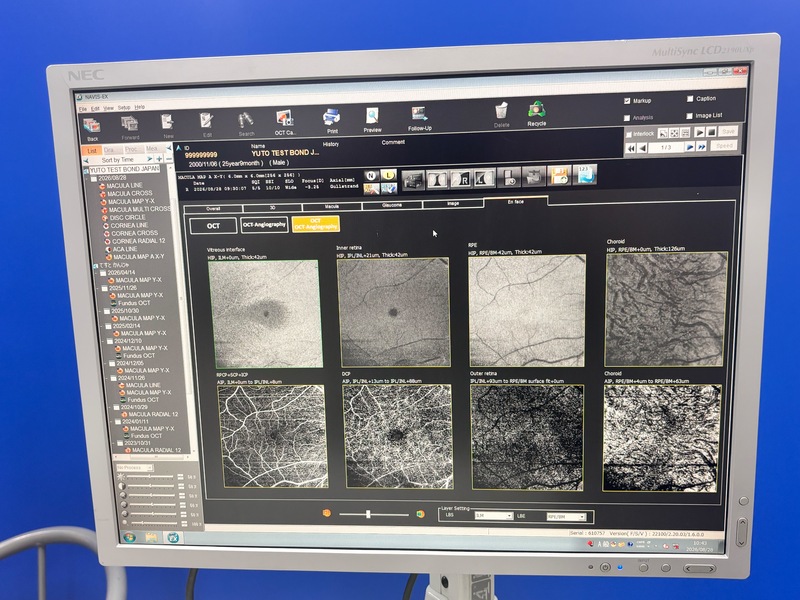800x600 pixels.
Task: Select the MACULA CROSS scan entry
Action: (x=130, y=193)
